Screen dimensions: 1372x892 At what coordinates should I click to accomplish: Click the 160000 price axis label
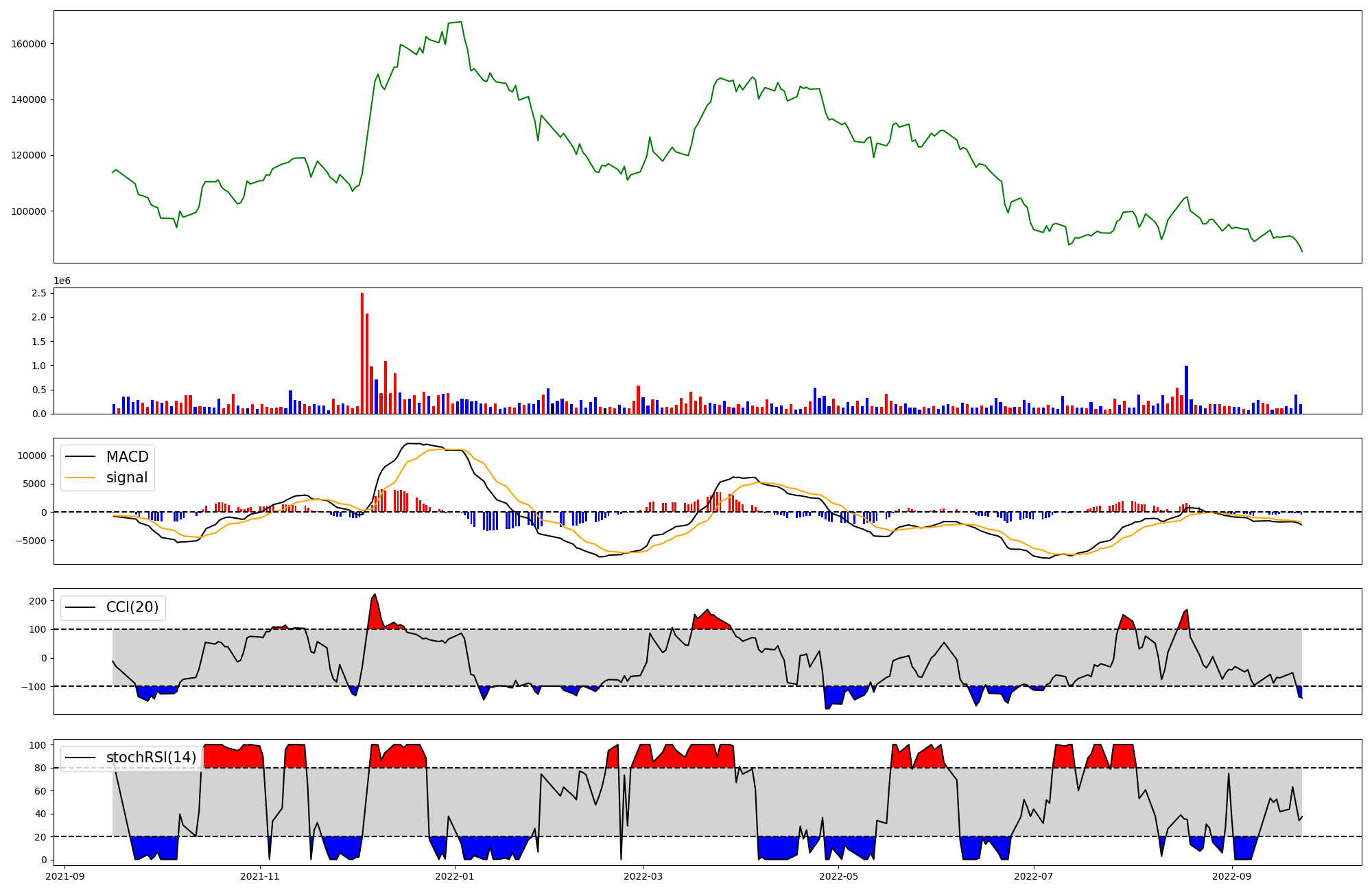[x=29, y=44]
